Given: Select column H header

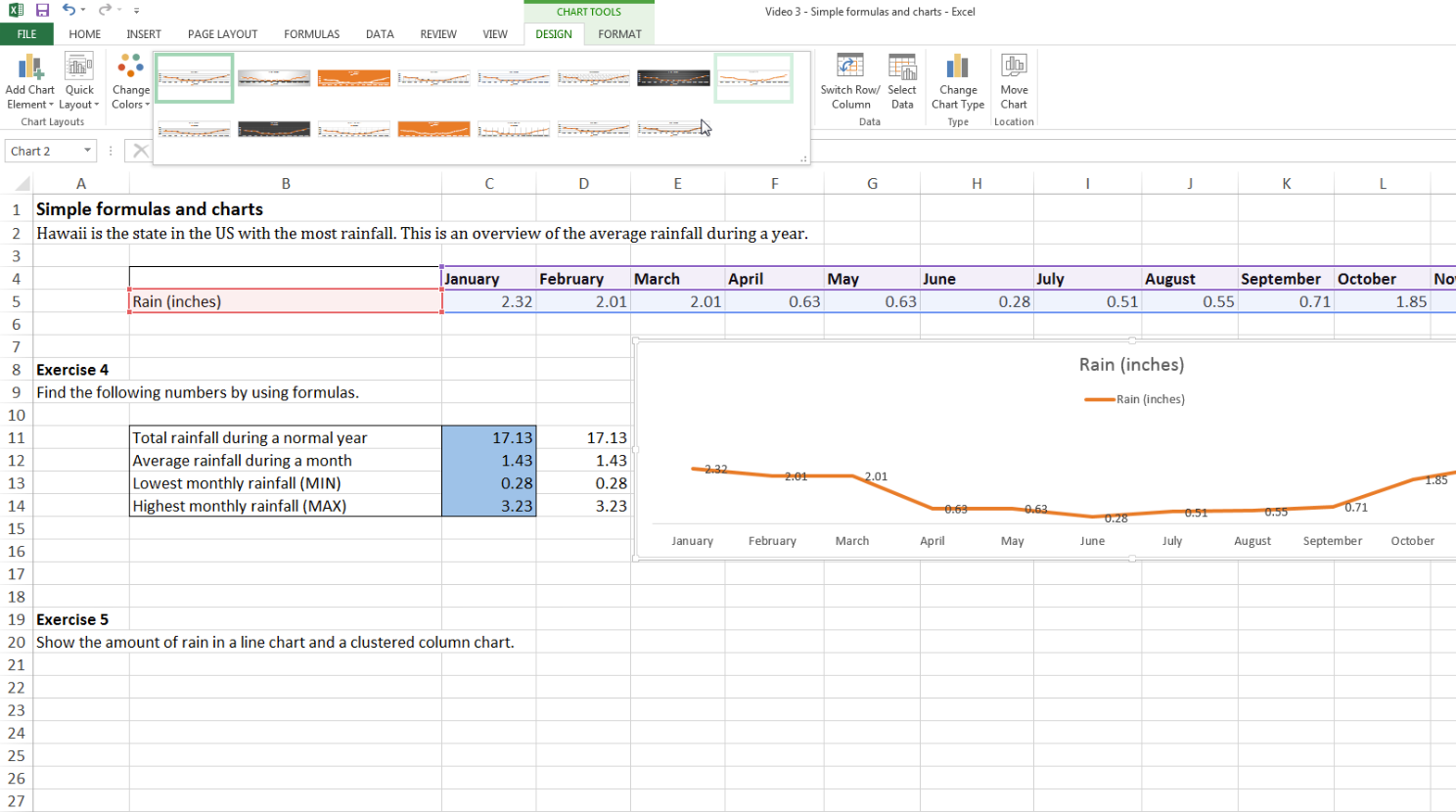Looking at the screenshot, I should [x=977, y=183].
